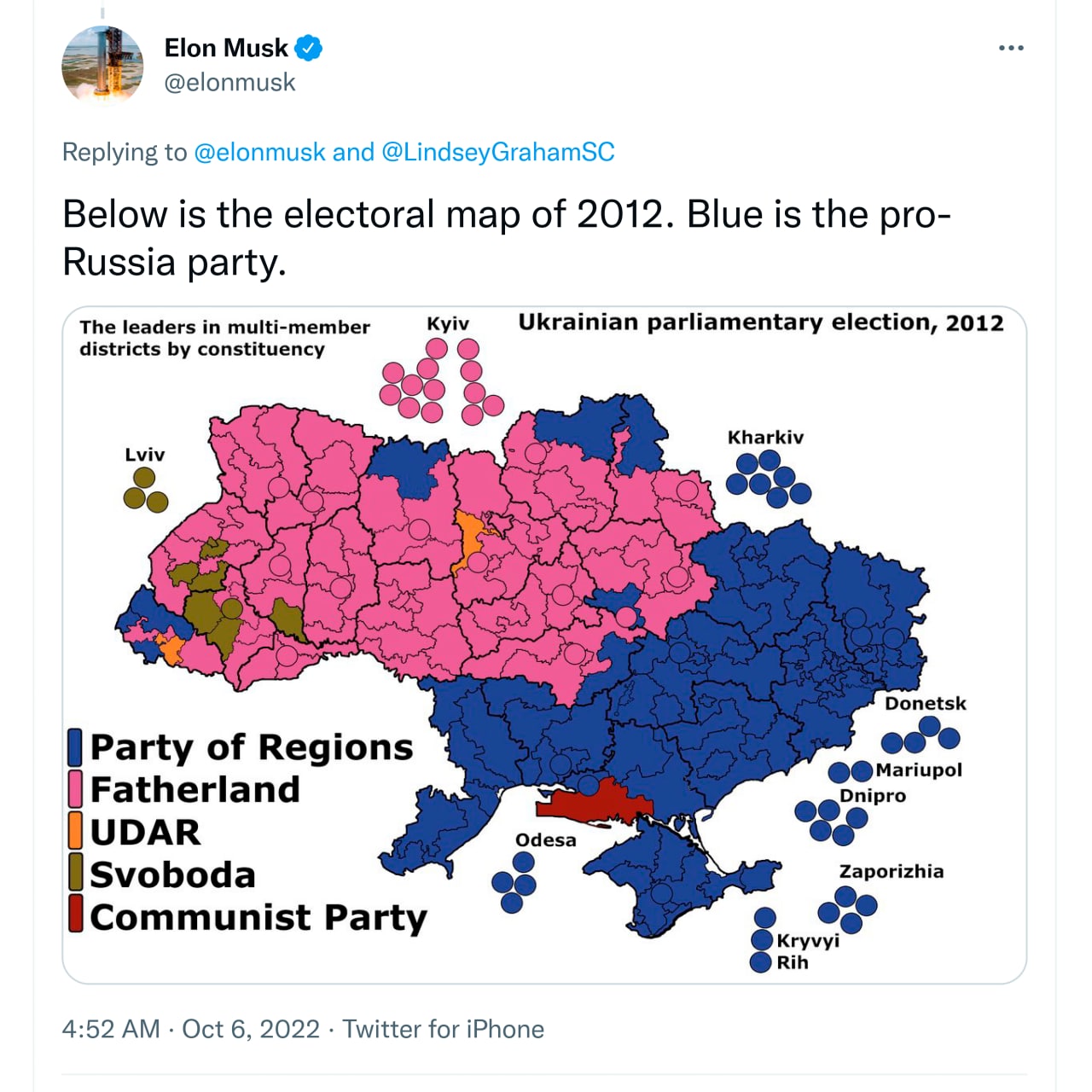
Task: Open the @LindseyGrahamSC mention link
Action: [x=497, y=152]
